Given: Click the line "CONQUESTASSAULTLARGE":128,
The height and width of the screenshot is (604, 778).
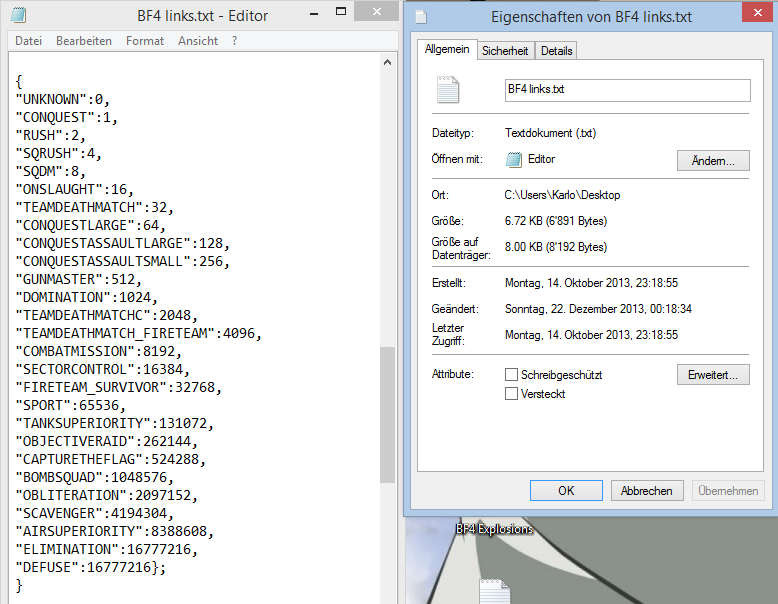Looking at the screenshot, I should [x=123, y=244].
